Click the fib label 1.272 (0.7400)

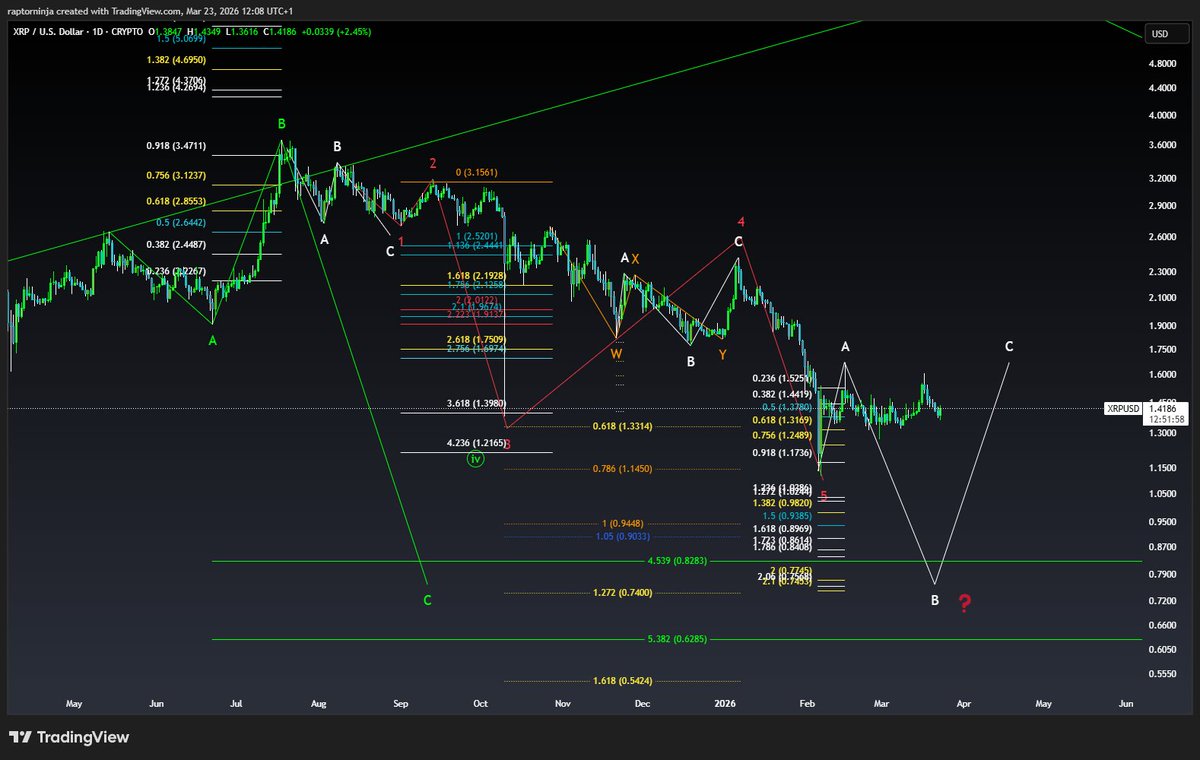pyautogui.click(x=621, y=593)
